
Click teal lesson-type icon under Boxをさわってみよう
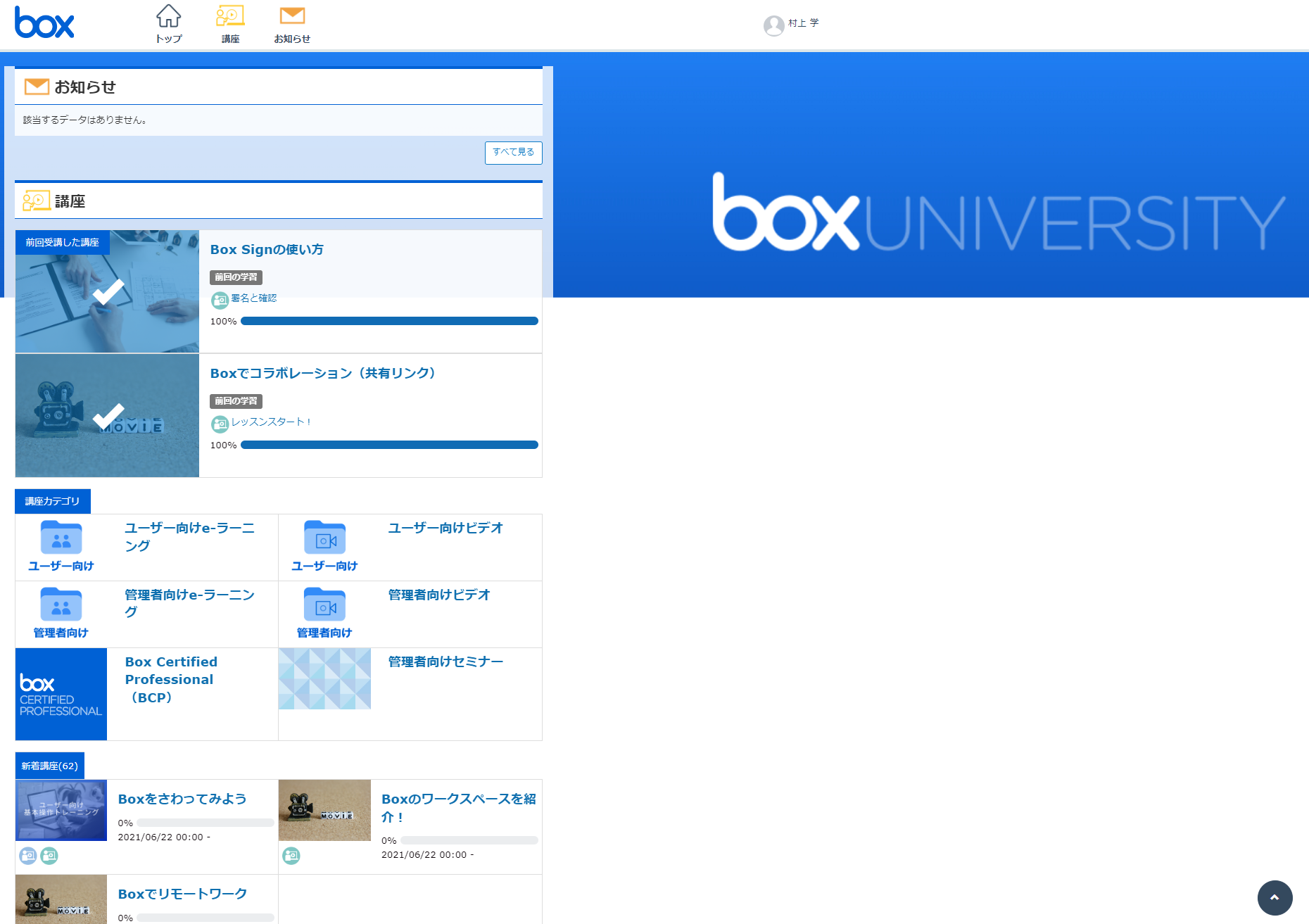[x=49, y=856]
